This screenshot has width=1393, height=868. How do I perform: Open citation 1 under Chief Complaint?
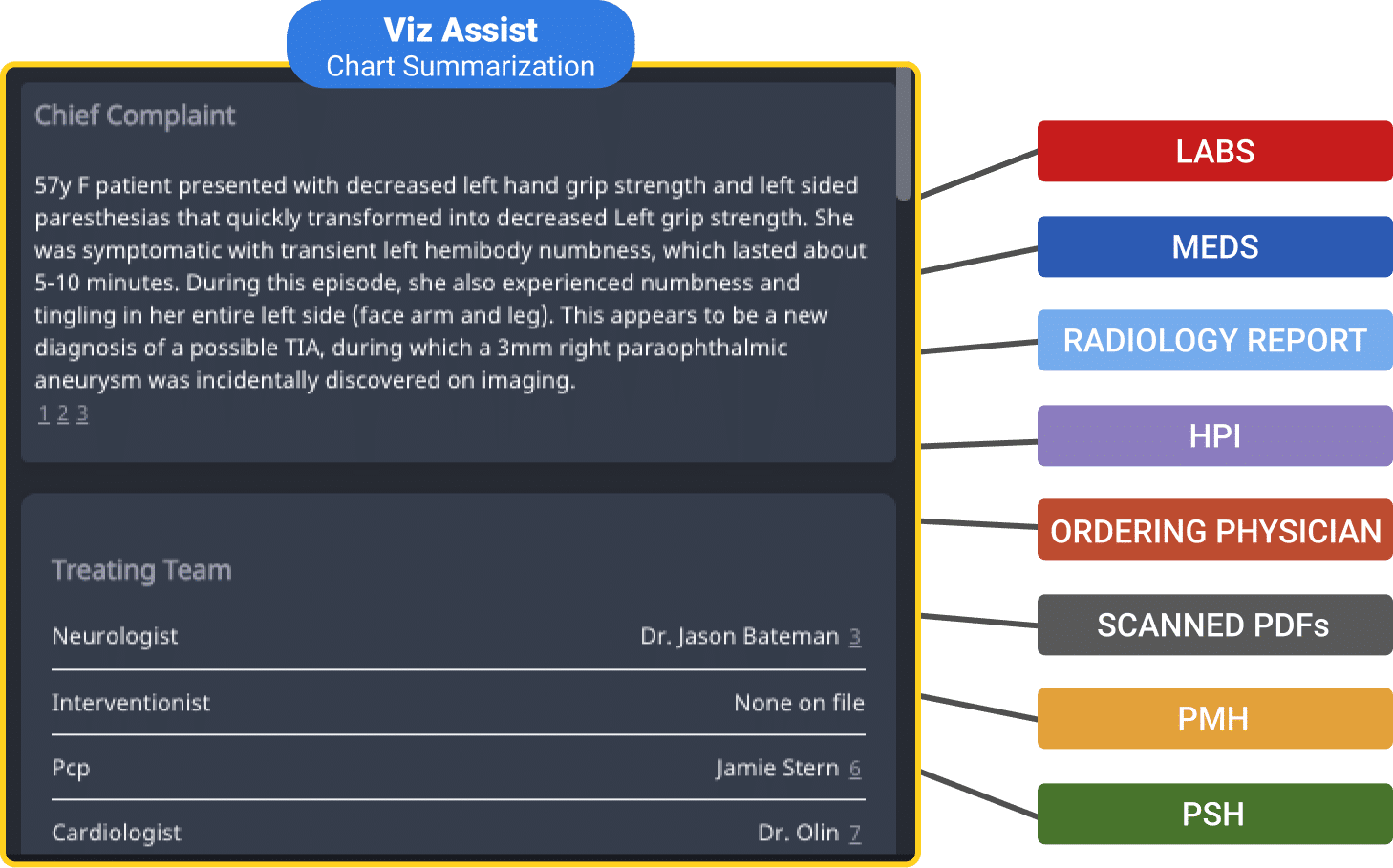tap(43, 414)
